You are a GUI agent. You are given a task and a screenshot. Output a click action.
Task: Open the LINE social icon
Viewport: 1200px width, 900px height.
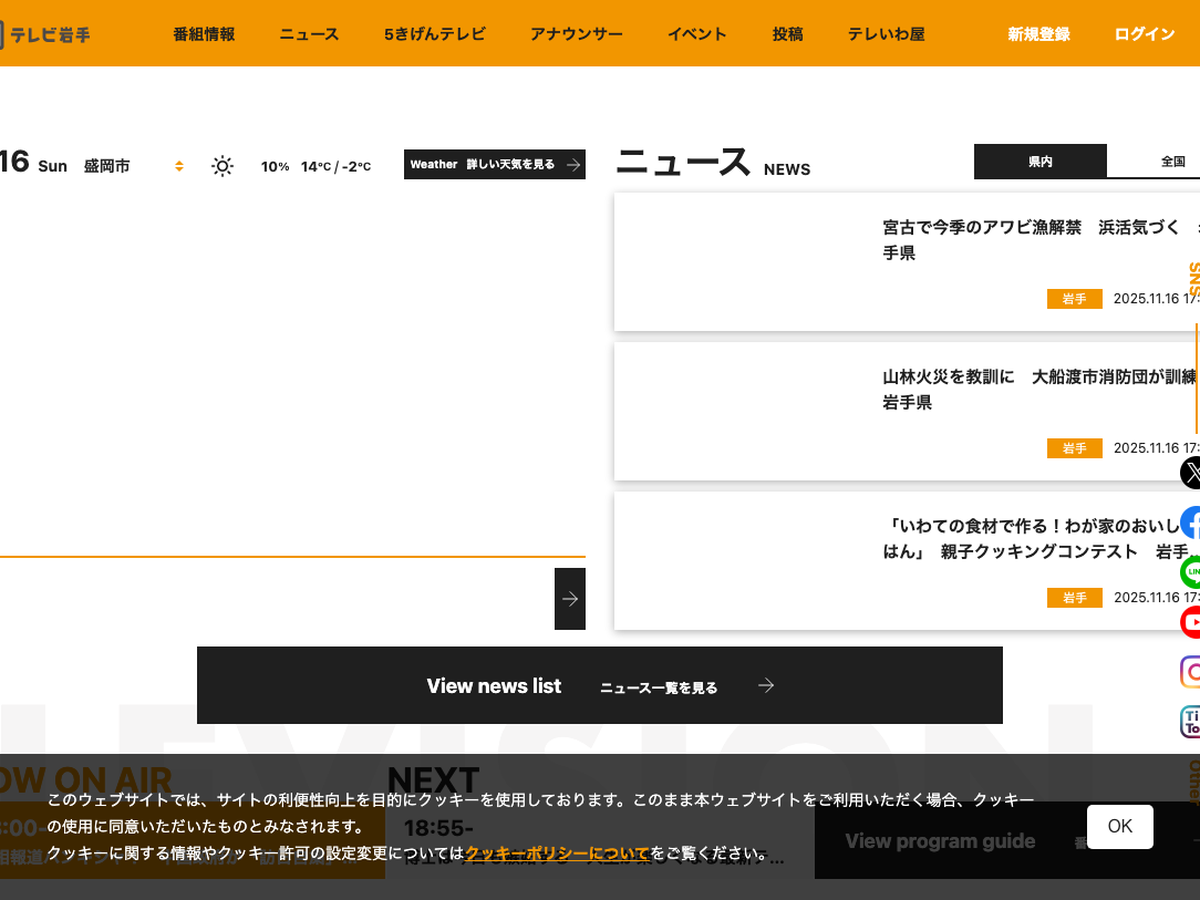tap(1190, 572)
